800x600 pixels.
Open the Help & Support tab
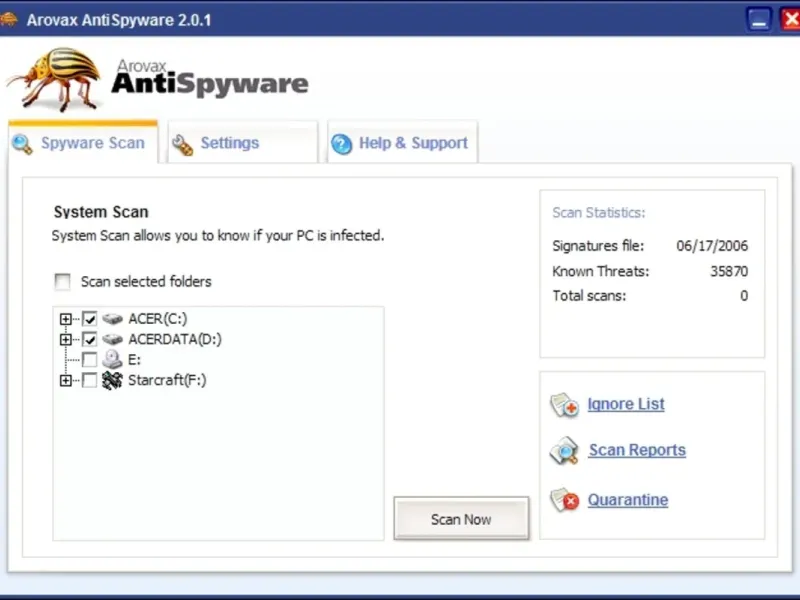(403, 143)
